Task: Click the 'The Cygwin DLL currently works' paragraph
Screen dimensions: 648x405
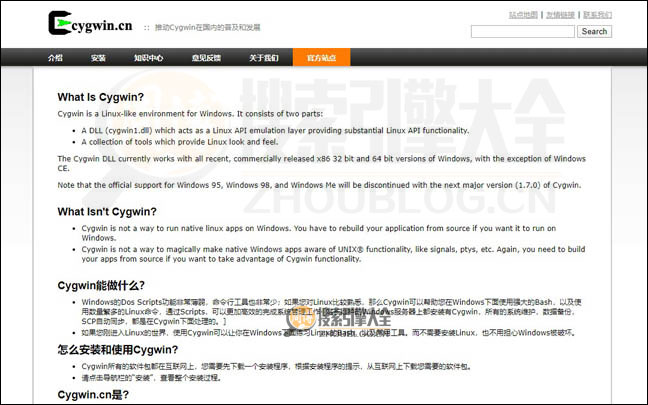Action: click(x=322, y=163)
